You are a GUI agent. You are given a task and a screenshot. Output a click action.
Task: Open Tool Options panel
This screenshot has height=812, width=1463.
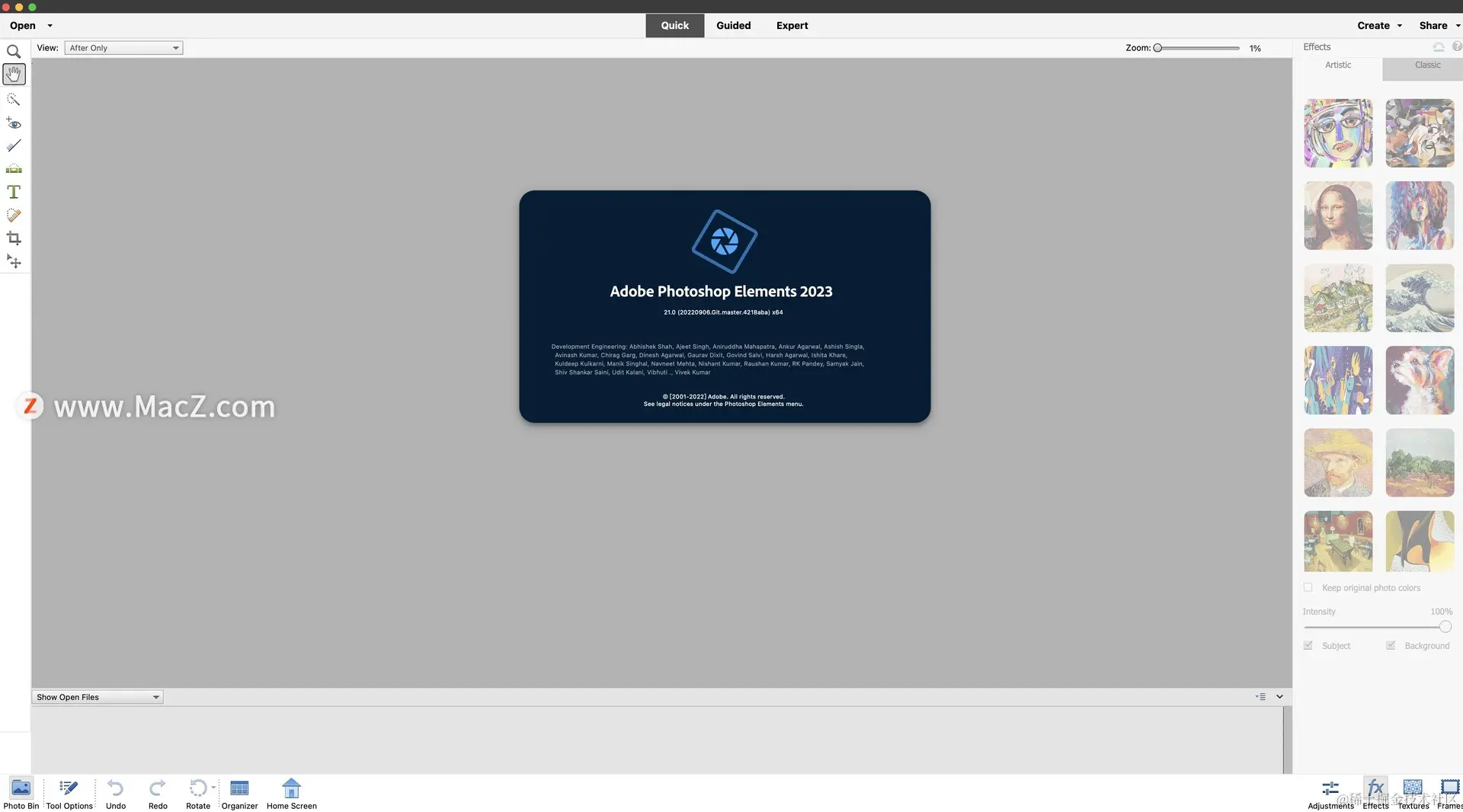[69, 794]
